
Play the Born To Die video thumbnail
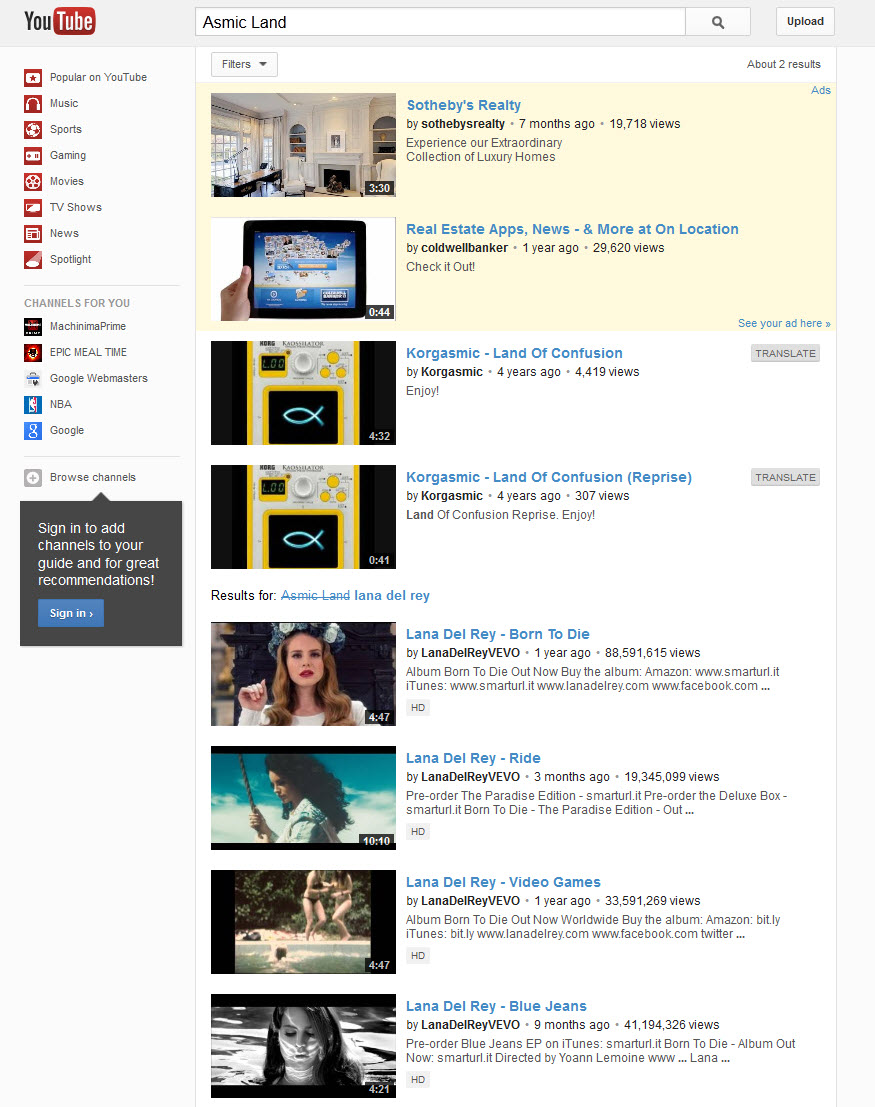click(x=304, y=674)
